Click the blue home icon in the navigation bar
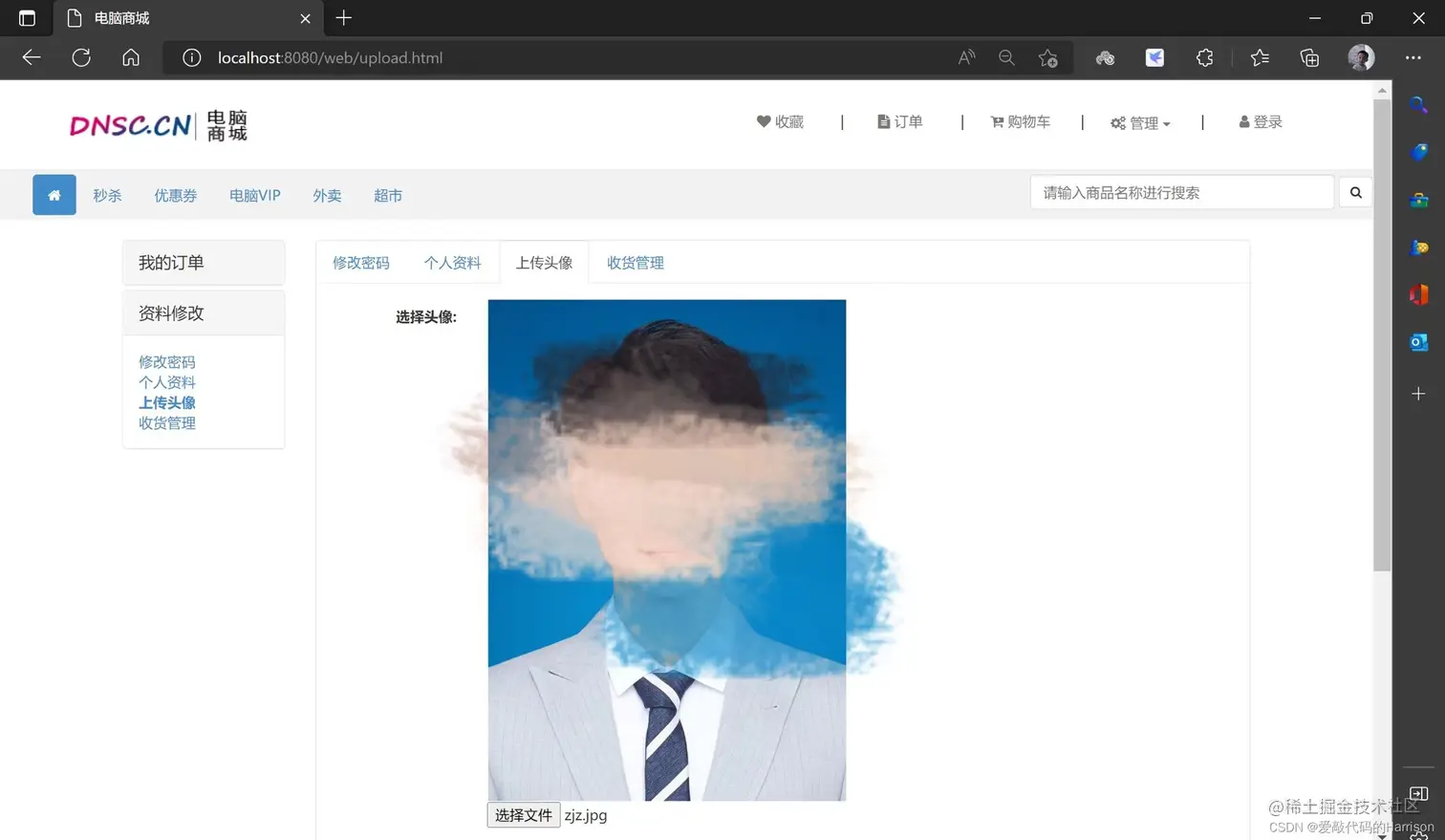Image resolution: width=1445 pixels, height=840 pixels. click(54, 194)
